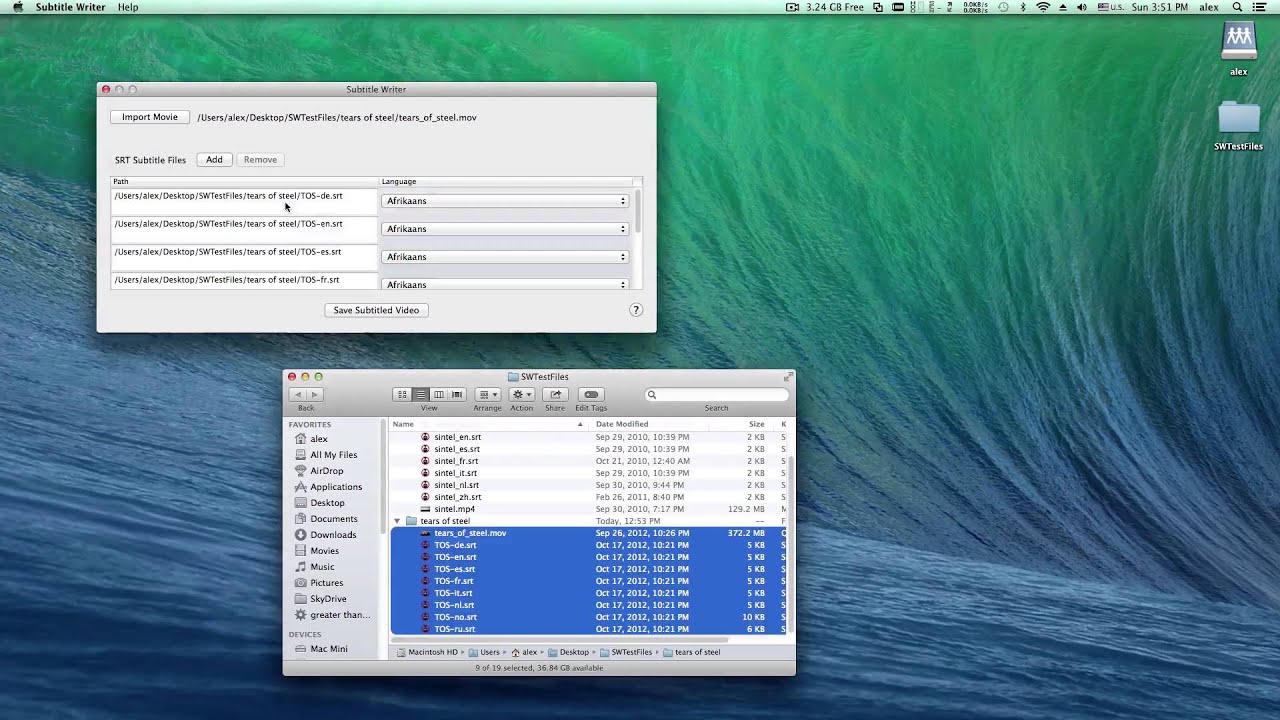Click the Path column header
Viewport: 1280px width, 720px height.
pyautogui.click(x=244, y=182)
